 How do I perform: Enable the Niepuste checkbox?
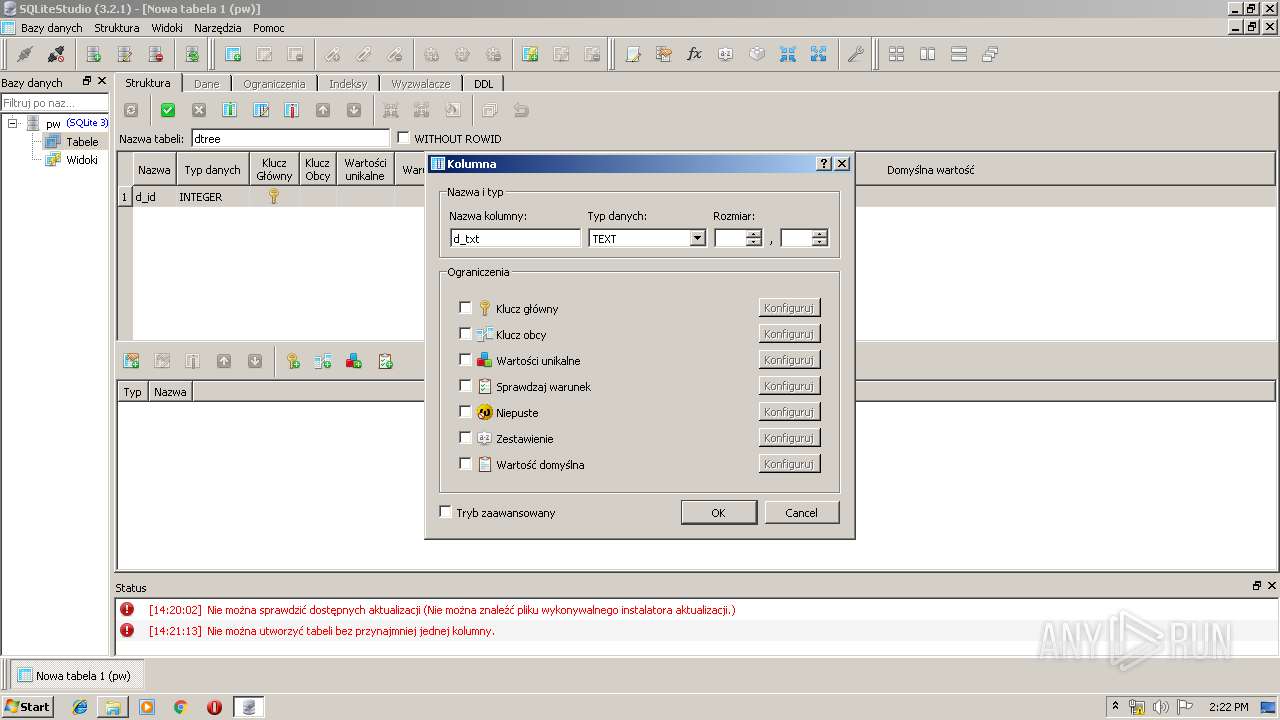(465, 412)
